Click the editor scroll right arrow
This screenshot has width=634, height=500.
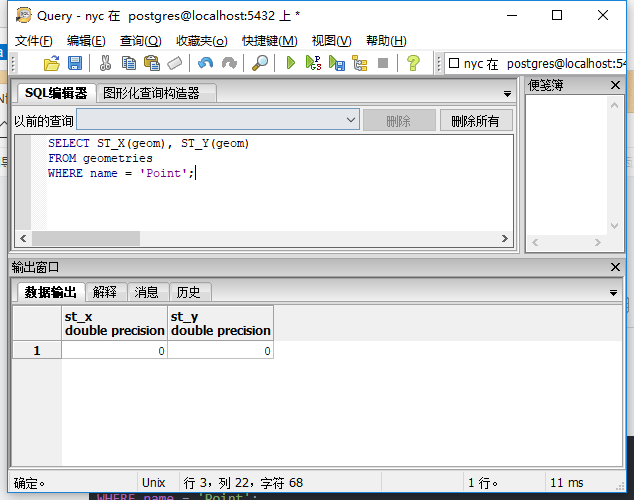505,238
